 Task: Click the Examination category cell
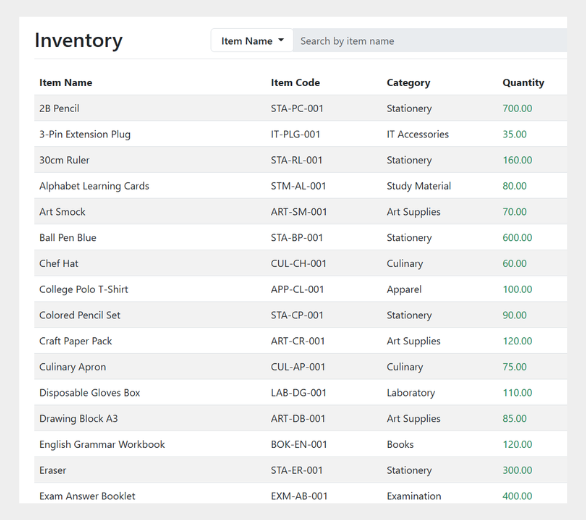pos(414,496)
